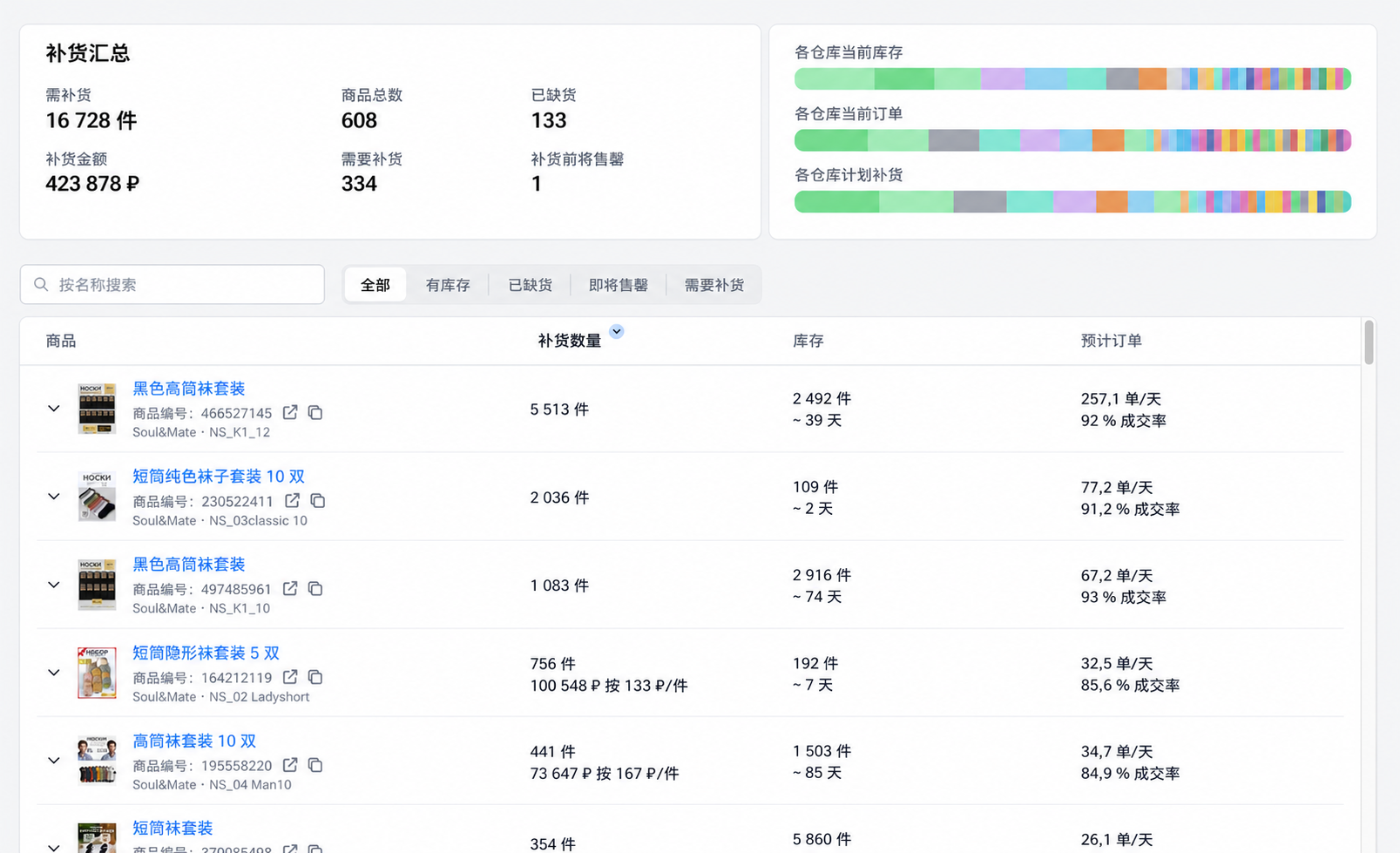Viewport: 1400px width, 853px height.
Task: Focus the 按名称搜索 search field
Action: (172, 285)
